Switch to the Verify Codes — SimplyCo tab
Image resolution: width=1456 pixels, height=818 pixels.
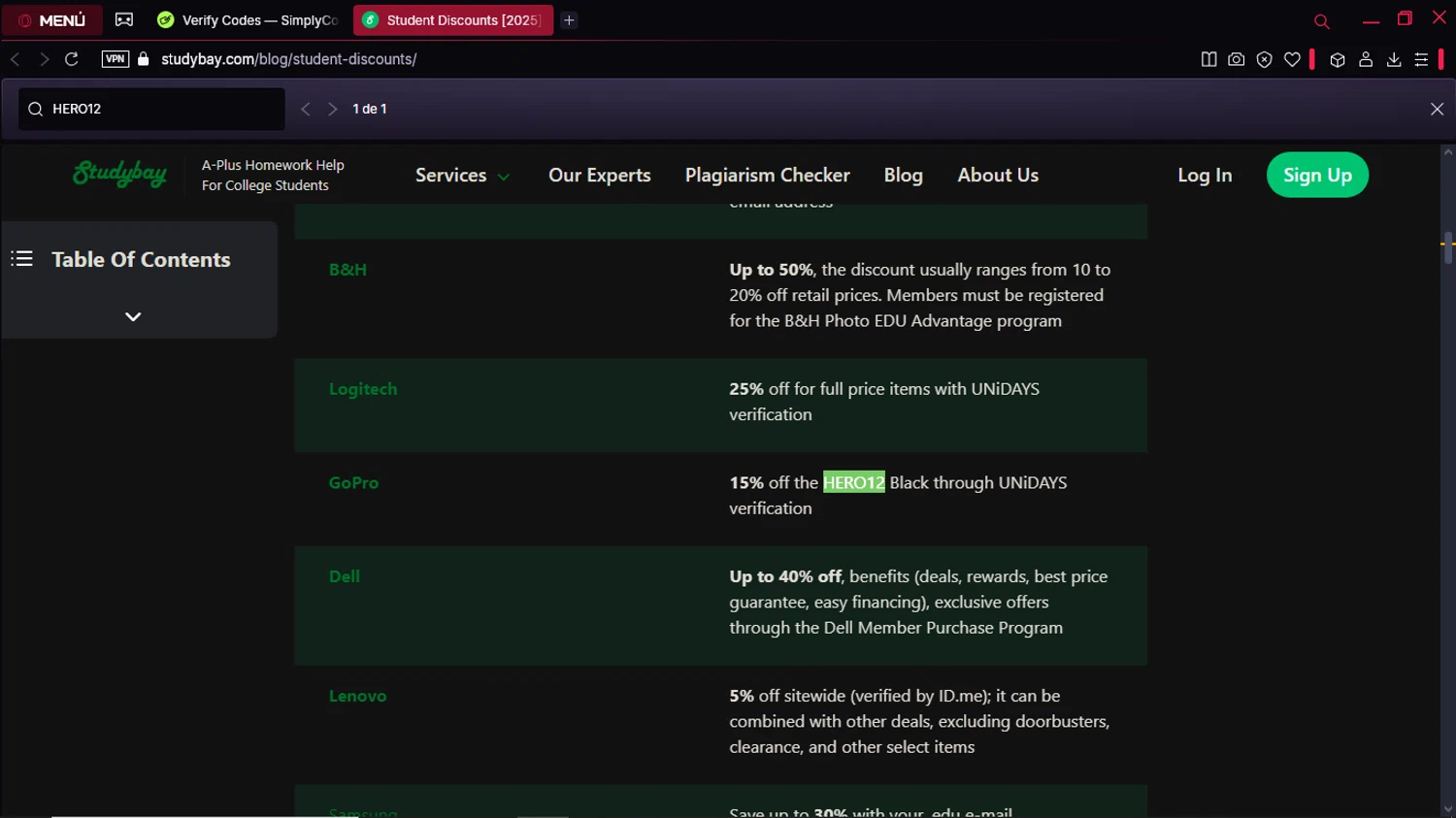[248, 19]
